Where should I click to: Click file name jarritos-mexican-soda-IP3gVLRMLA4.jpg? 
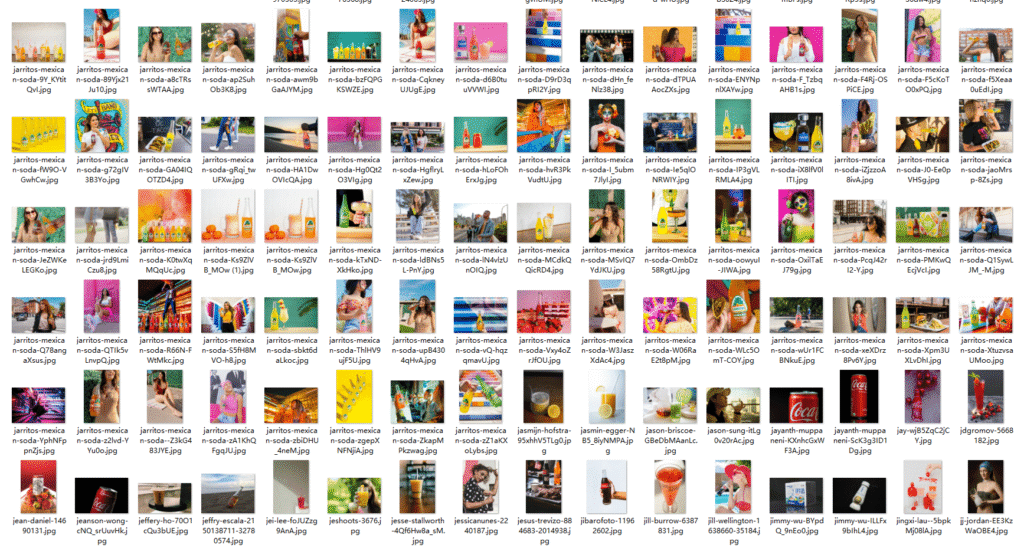[733, 170]
